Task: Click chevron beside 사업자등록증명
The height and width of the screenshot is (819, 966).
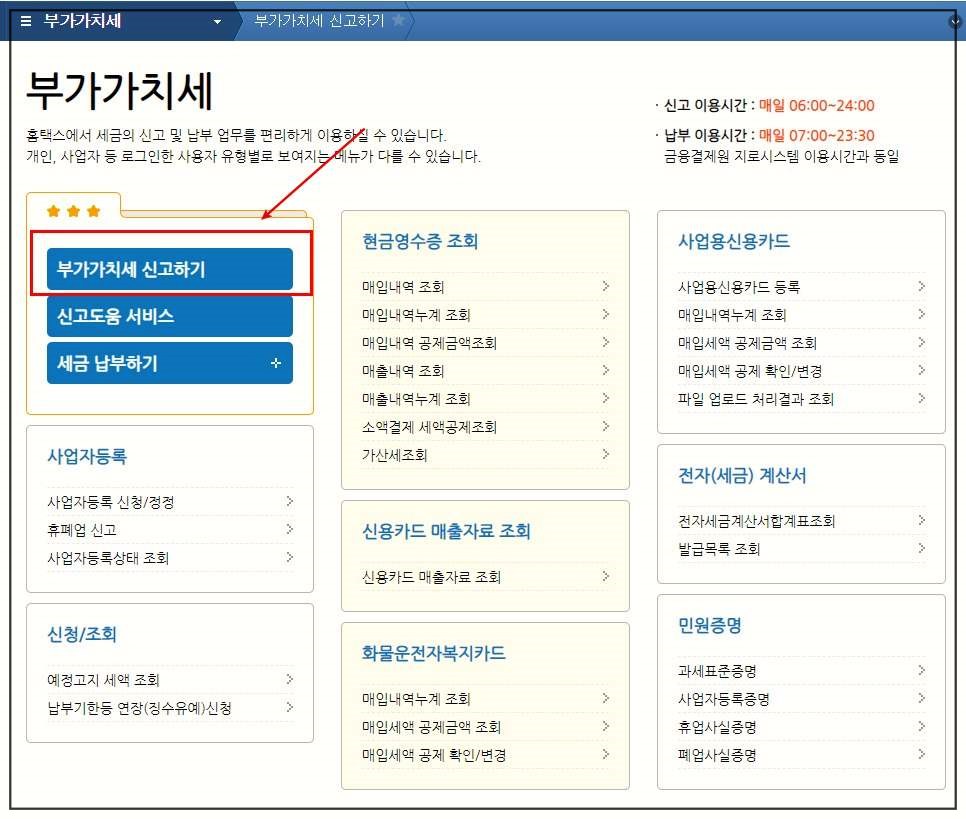Action: (922, 698)
